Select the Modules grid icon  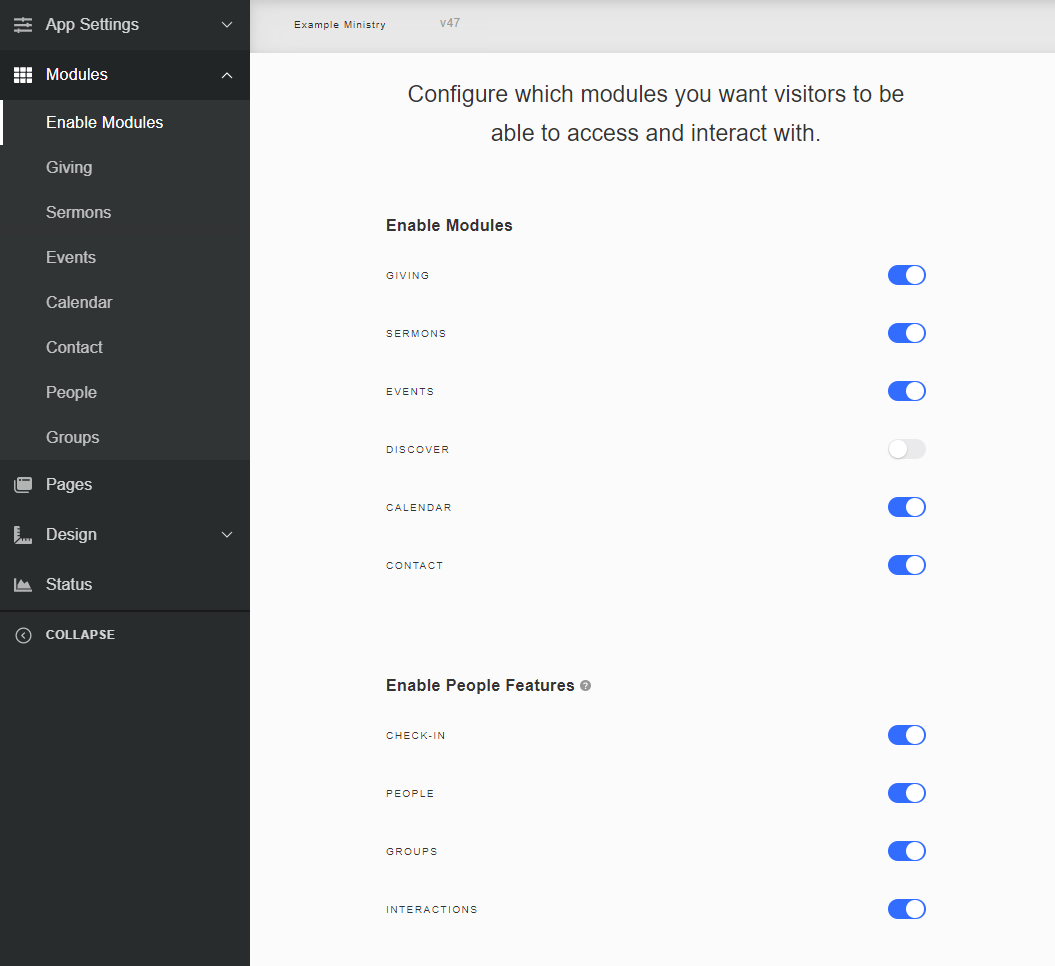22,75
